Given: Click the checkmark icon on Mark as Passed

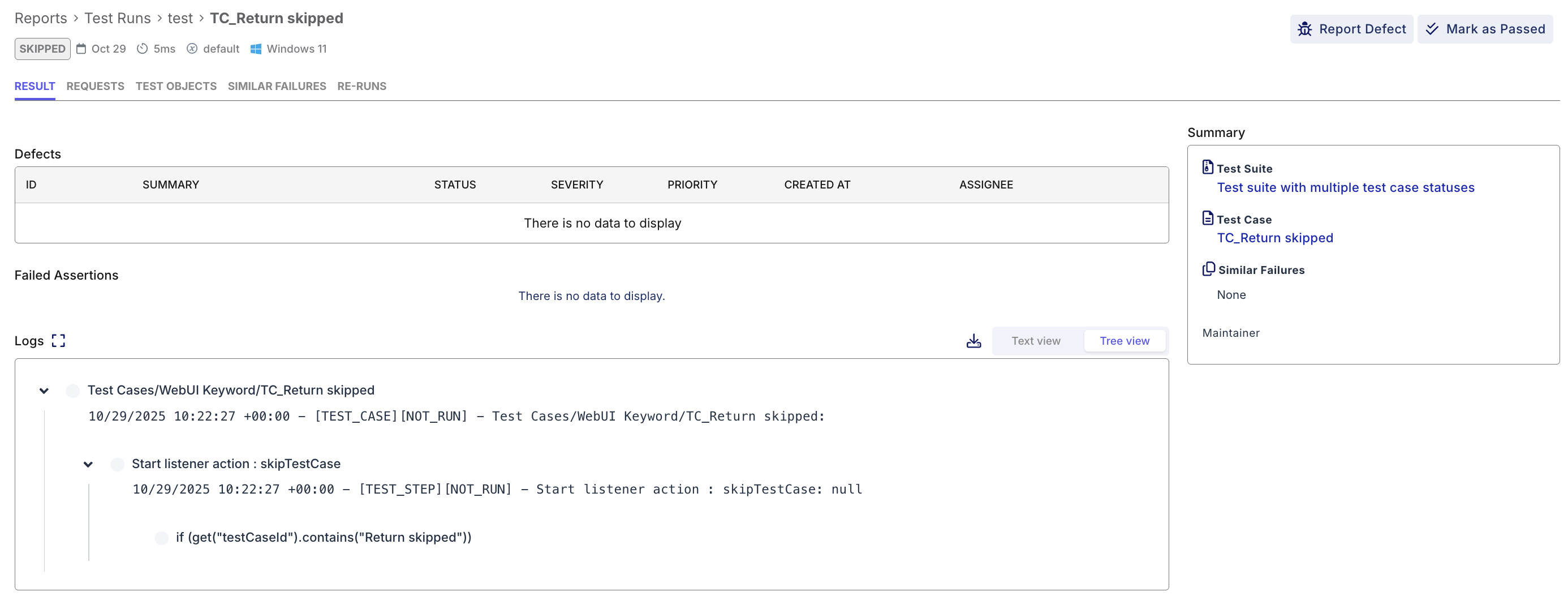Looking at the screenshot, I should point(1433,29).
